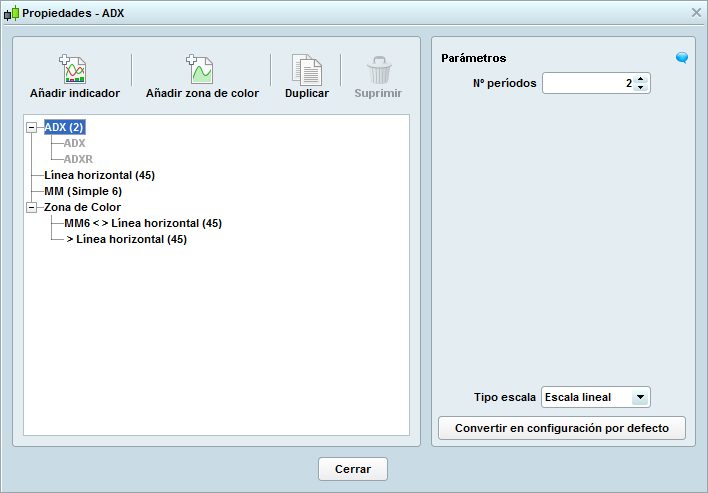Click the Suprimir trash icon

point(378,70)
